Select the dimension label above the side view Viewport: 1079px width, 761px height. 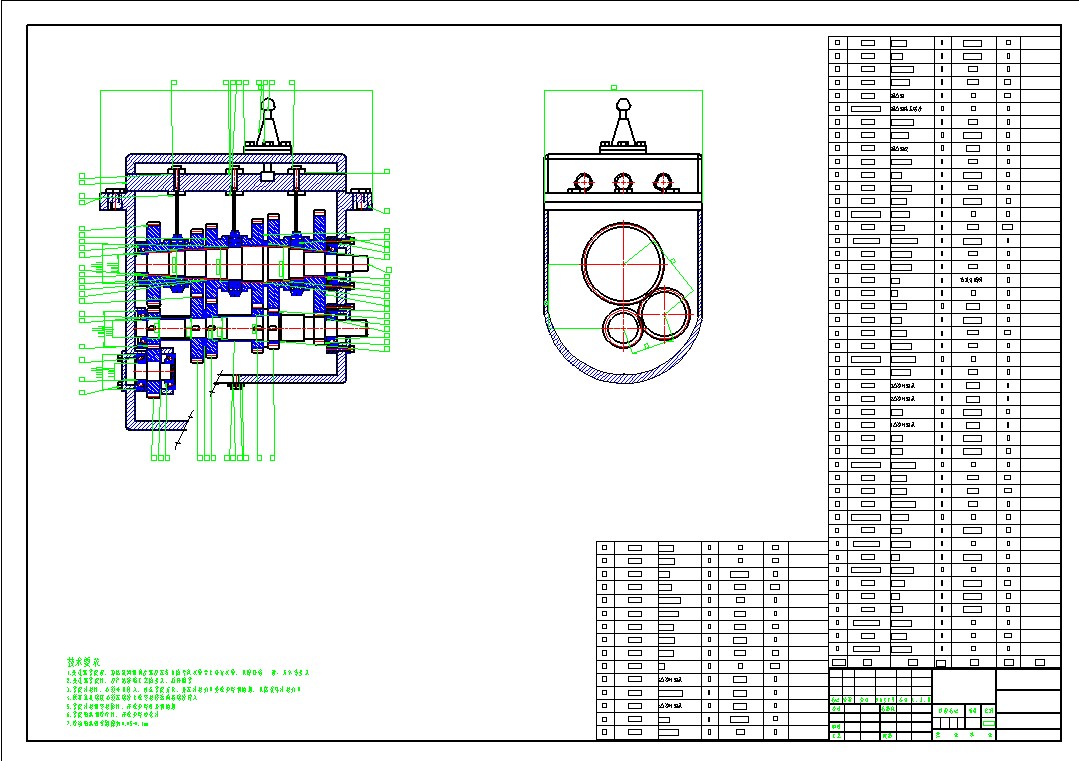[x=613, y=87]
